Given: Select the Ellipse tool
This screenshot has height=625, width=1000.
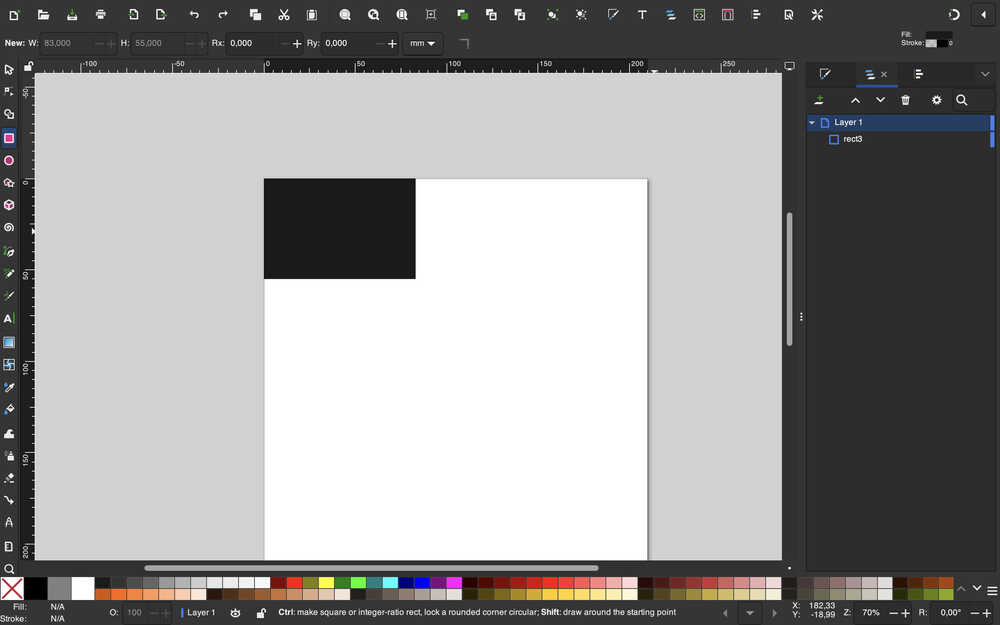Looking at the screenshot, I should tap(9, 161).
